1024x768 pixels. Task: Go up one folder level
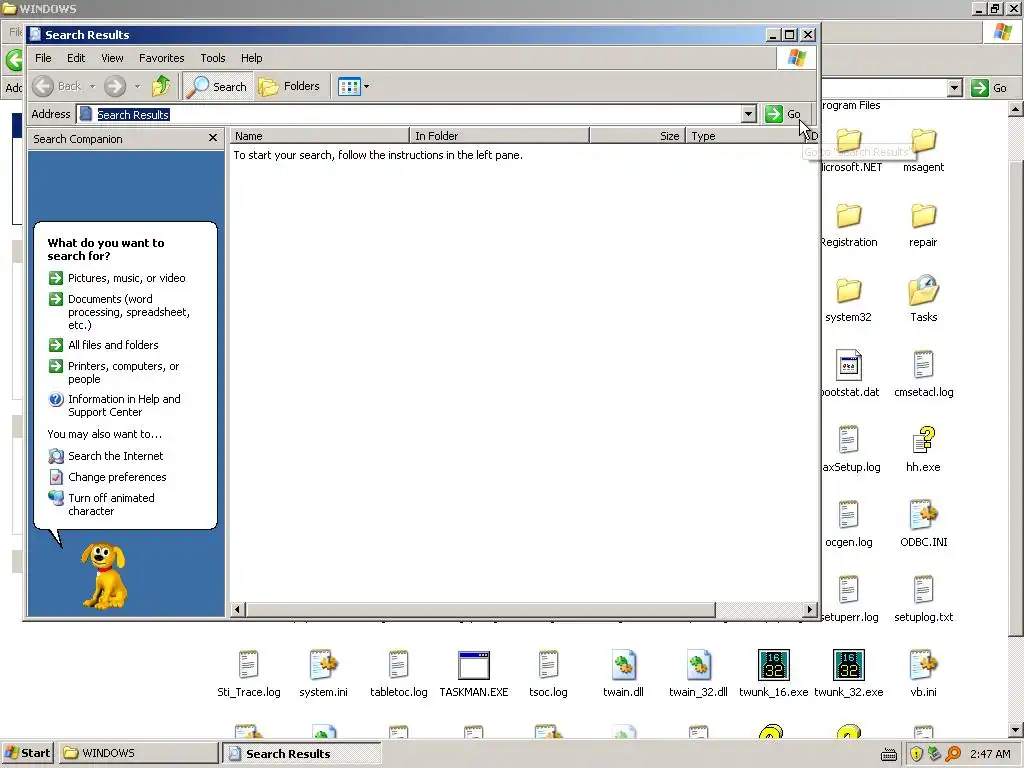click(x=161, y=86)
